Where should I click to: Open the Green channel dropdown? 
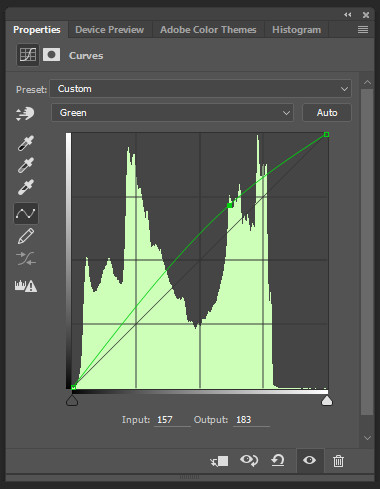(x=172, y=113)
